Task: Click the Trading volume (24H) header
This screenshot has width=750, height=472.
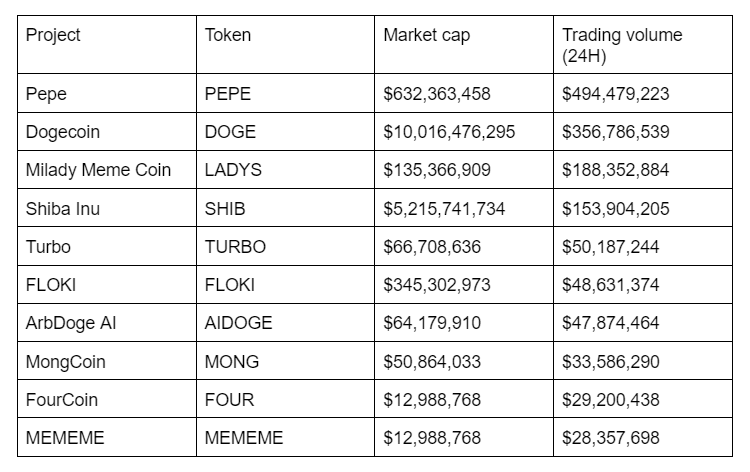Action: 643,44
